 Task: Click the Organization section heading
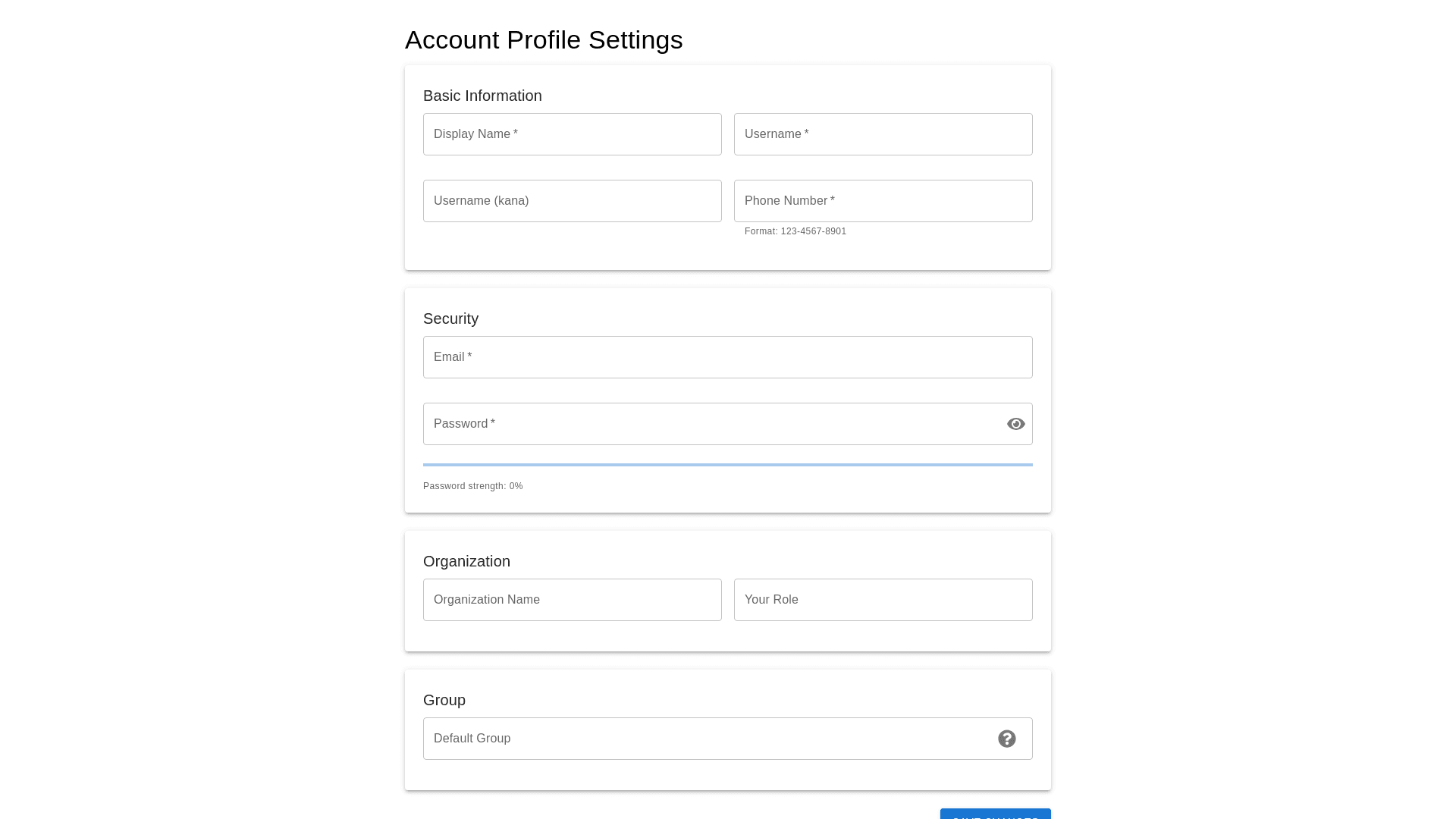(x=466, y=561)
